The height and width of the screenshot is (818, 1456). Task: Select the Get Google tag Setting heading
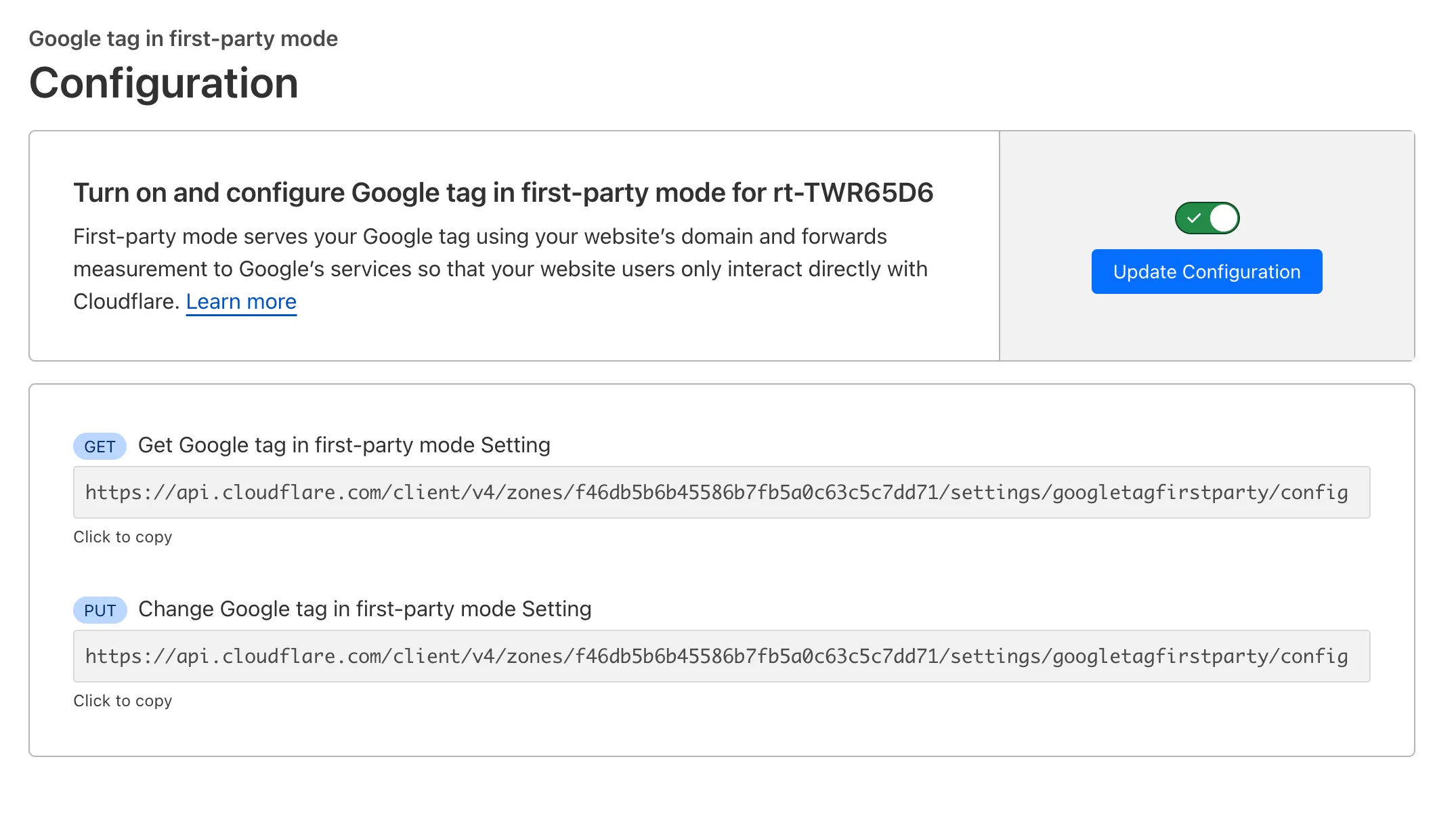[x=344, y=445]
